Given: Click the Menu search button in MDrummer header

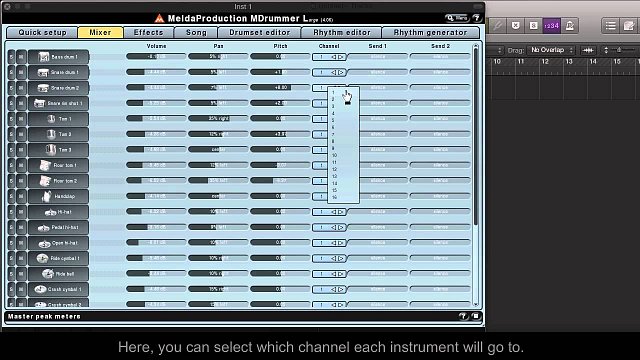Looking at the screenshot, I should (x=456, y=18).
